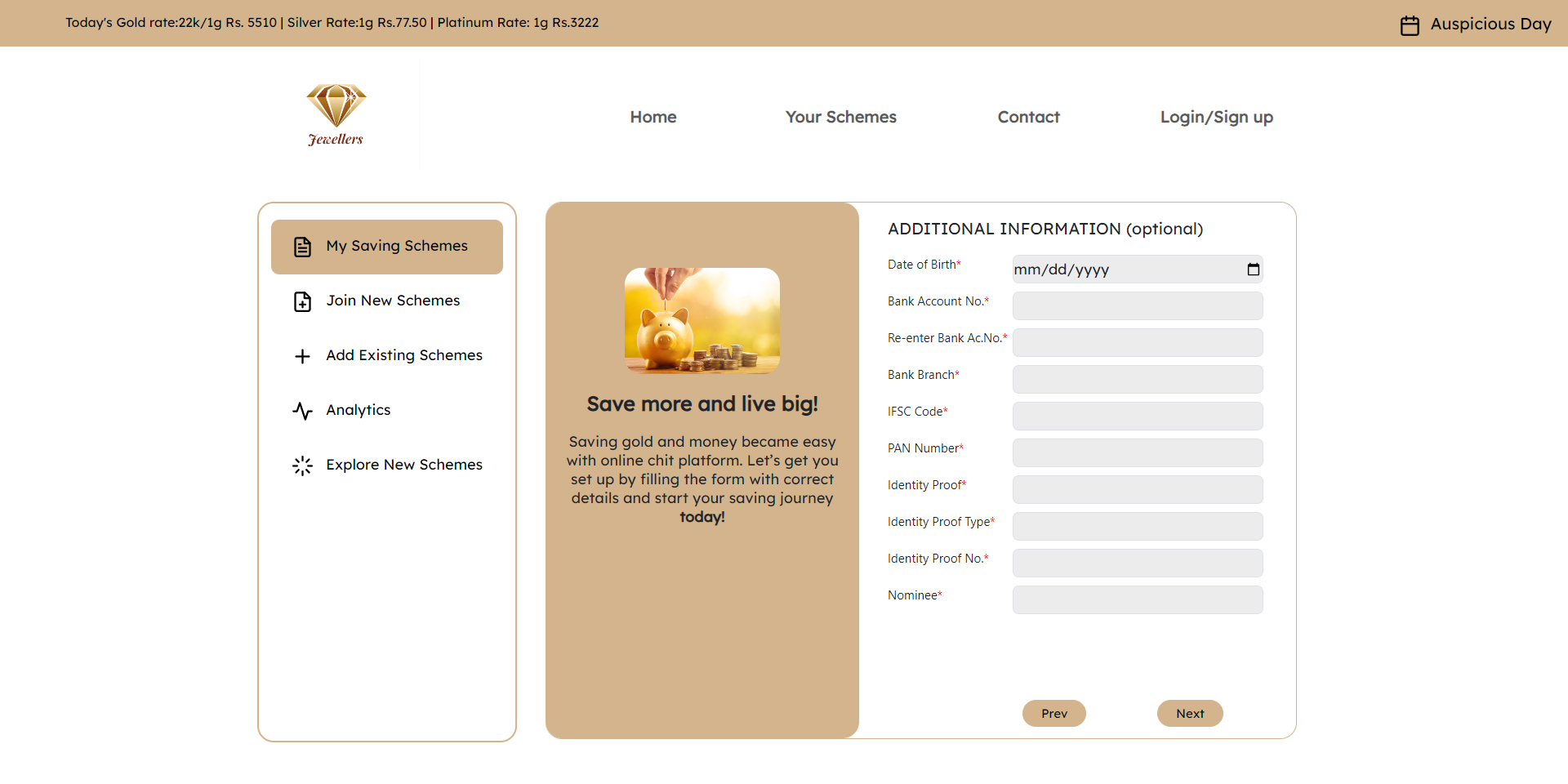Focus the Bank Account No. field

pos(1138,306)
